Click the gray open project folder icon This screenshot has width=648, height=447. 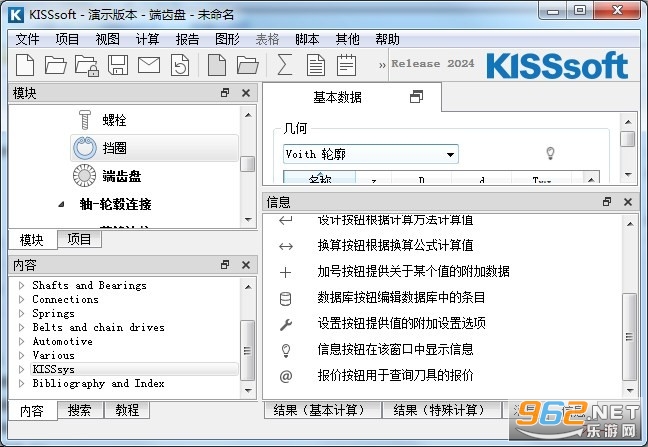point(248,65)
